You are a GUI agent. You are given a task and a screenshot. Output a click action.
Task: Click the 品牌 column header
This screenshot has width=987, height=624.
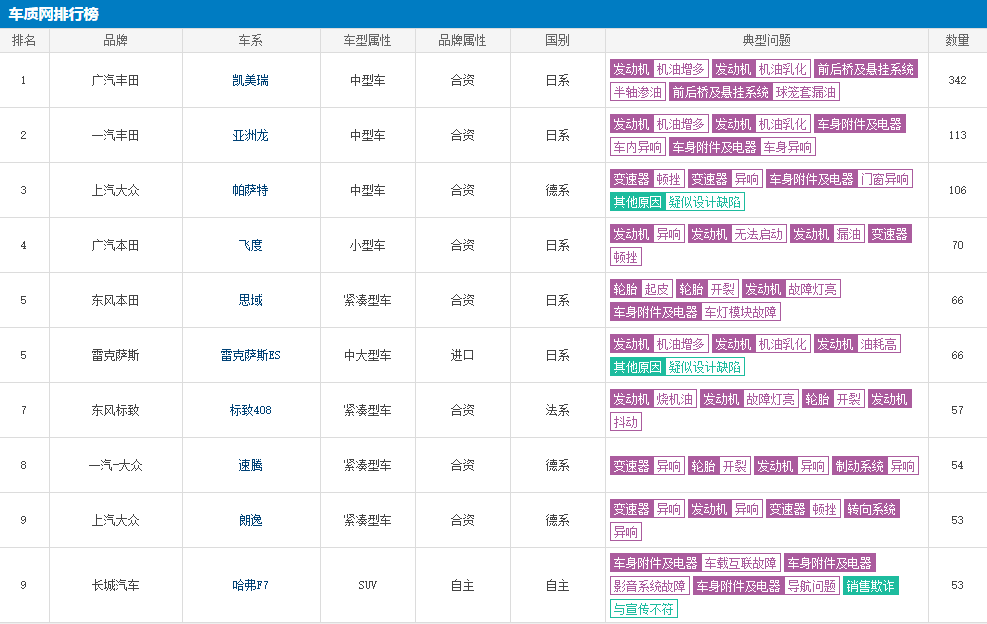pos(115,40)
